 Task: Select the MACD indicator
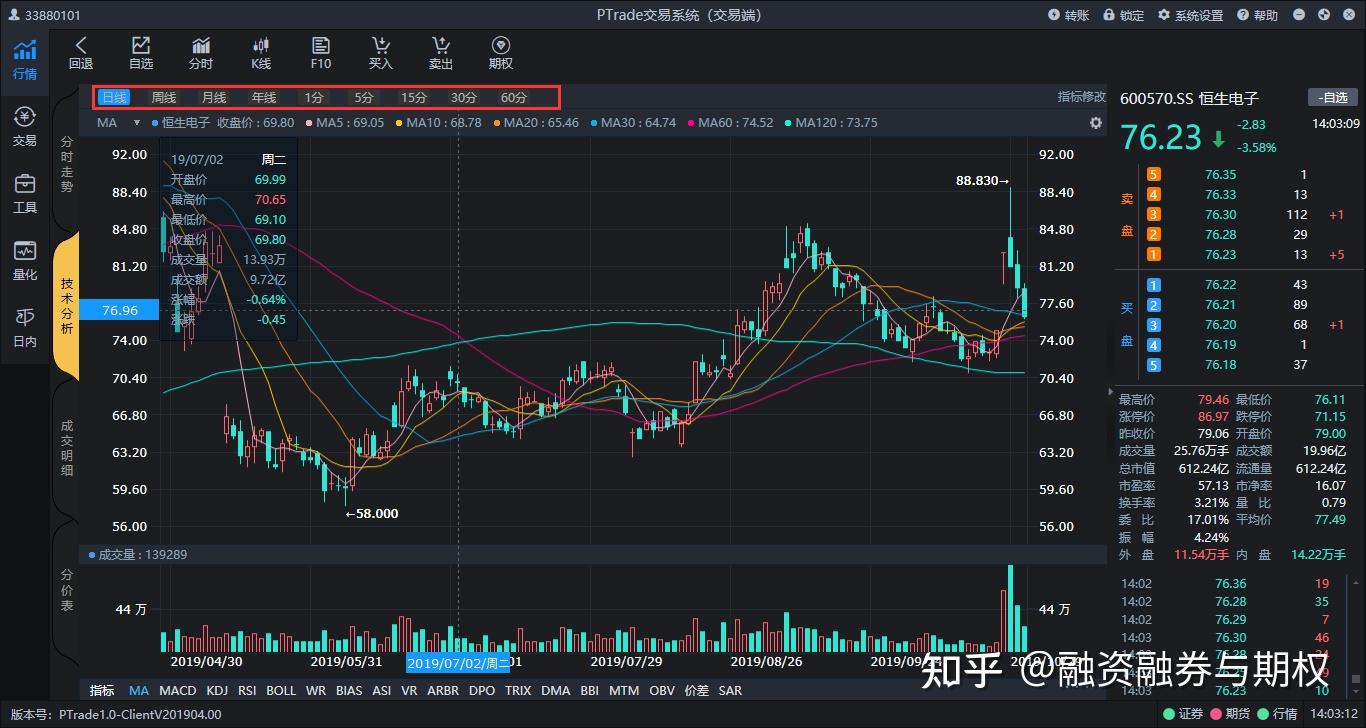178,690
